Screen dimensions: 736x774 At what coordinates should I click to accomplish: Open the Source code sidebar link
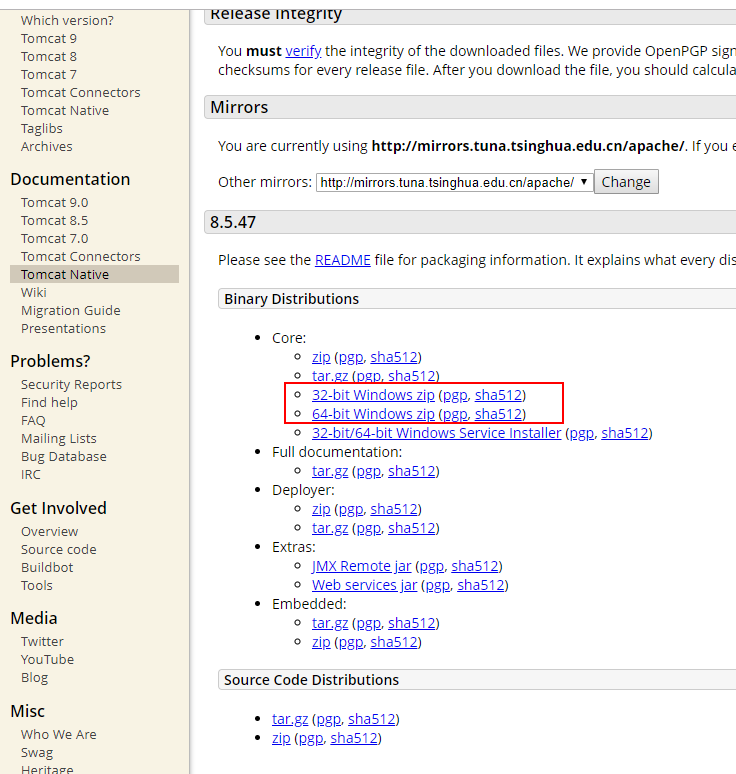point(59,549)
